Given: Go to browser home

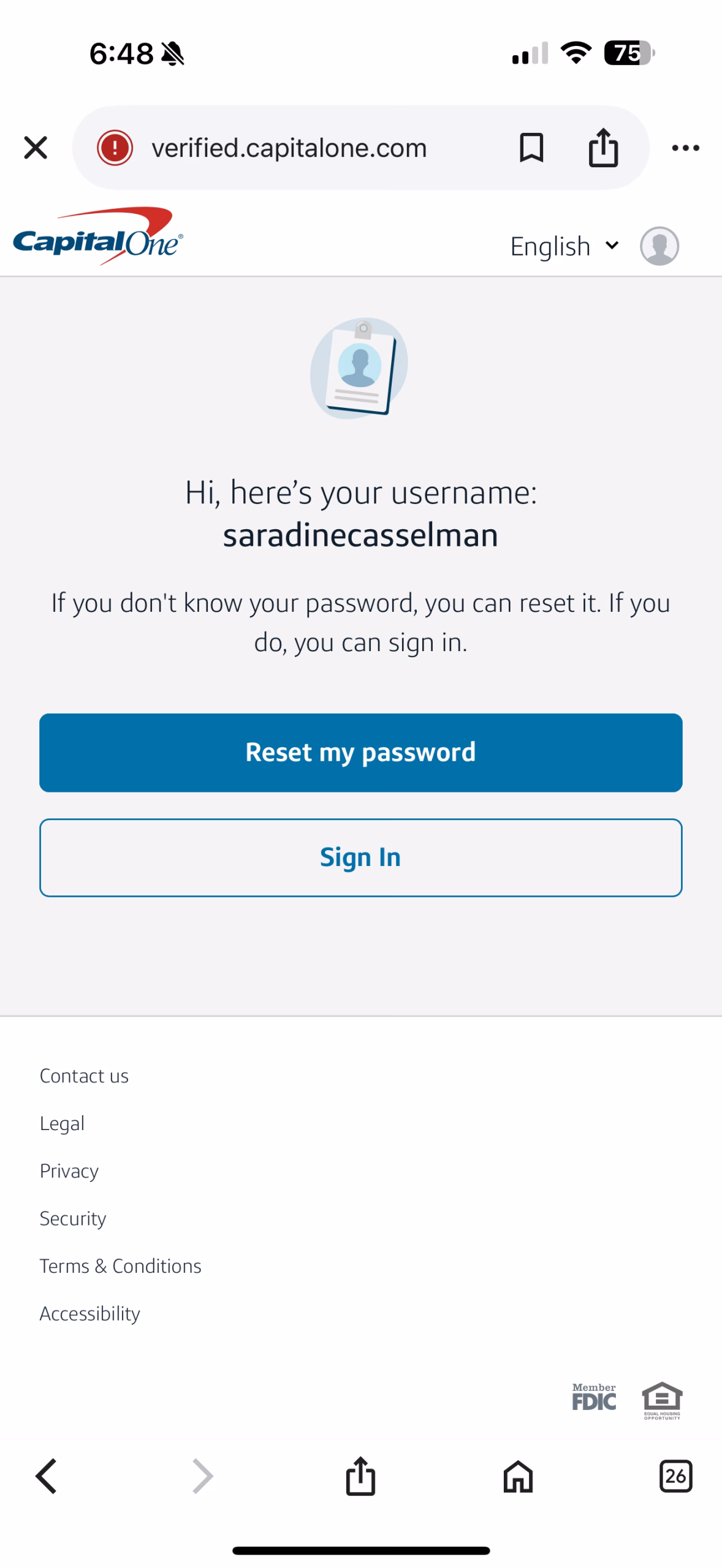Looking at the screenshot, I should click(x=518, y=1477).
